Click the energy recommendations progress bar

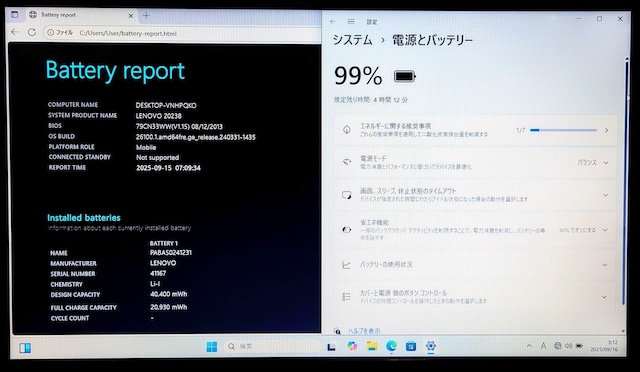point(563,130)
